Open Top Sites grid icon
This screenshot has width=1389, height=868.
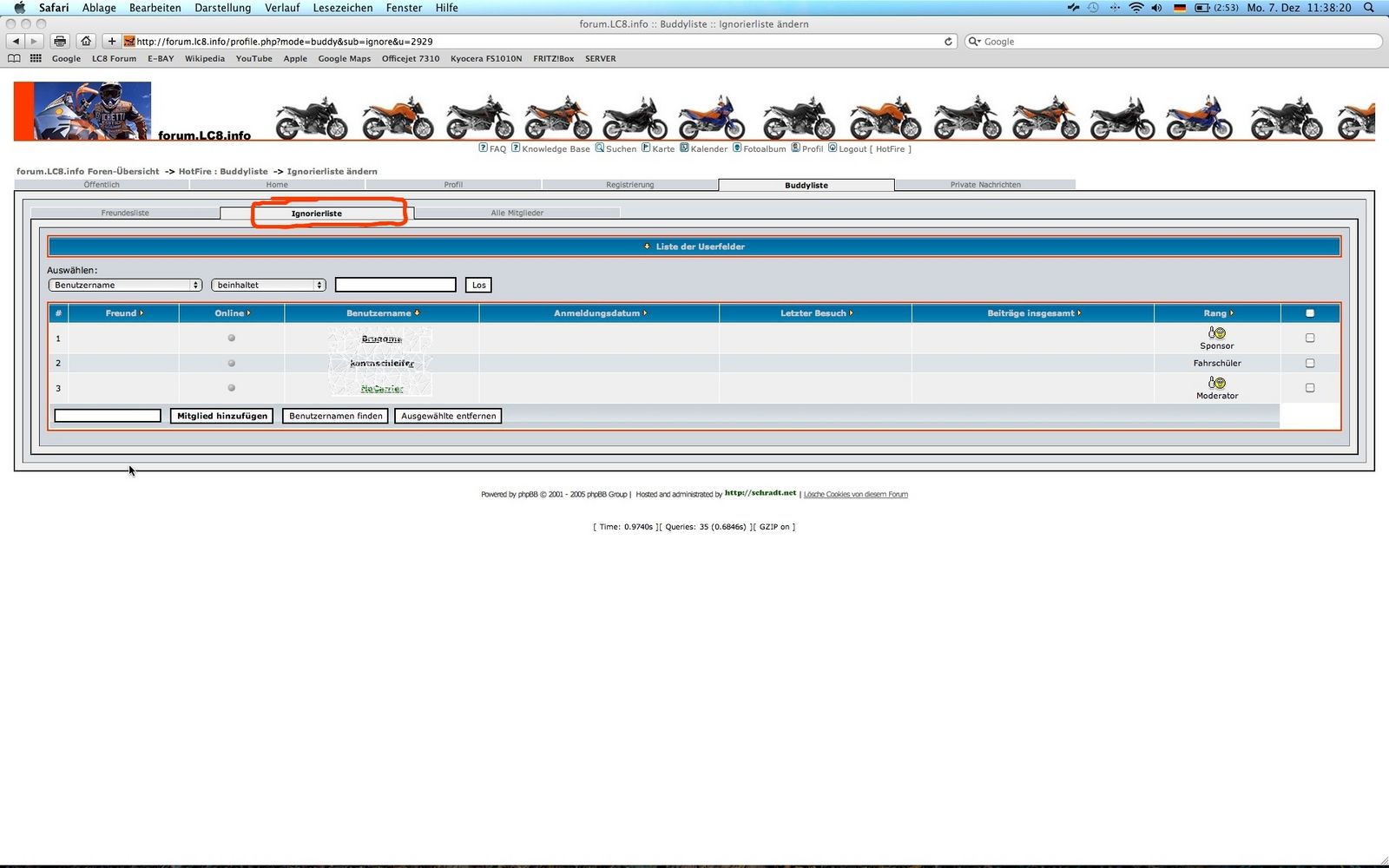pos(36,58)
